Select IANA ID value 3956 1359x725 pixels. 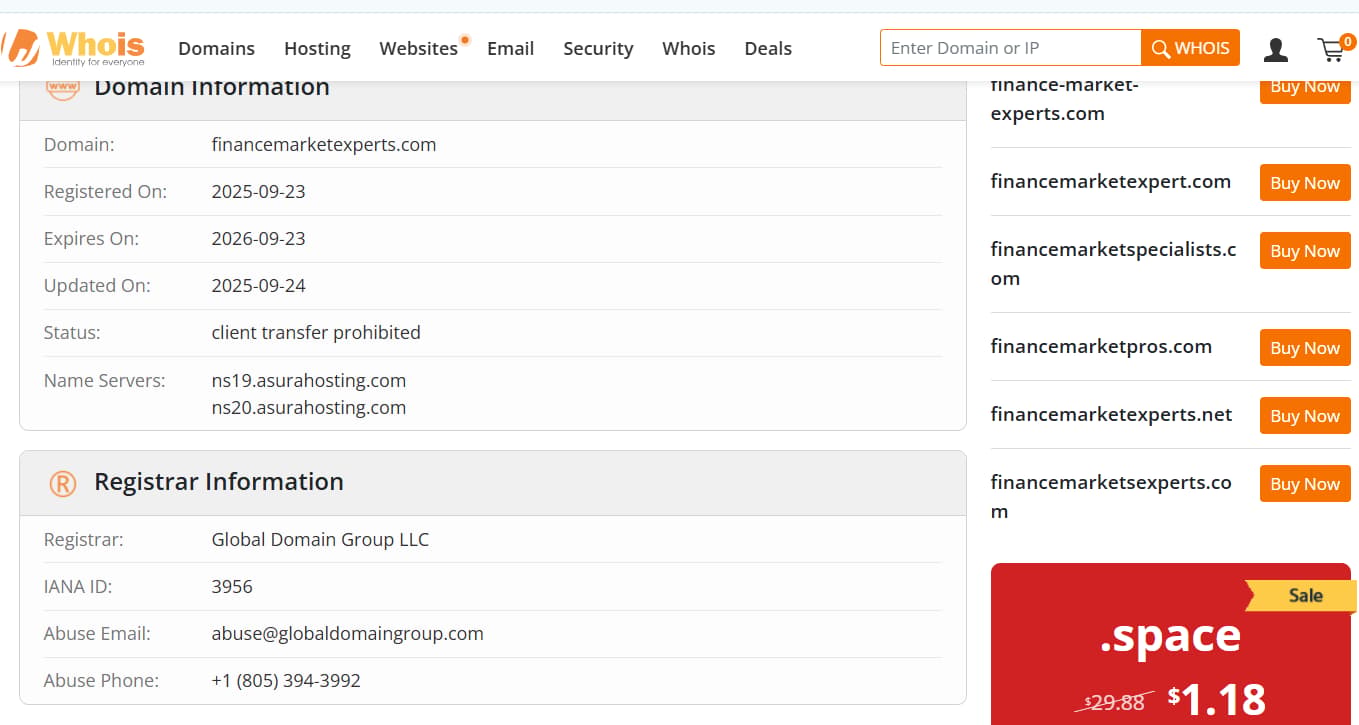coord(232,586)
